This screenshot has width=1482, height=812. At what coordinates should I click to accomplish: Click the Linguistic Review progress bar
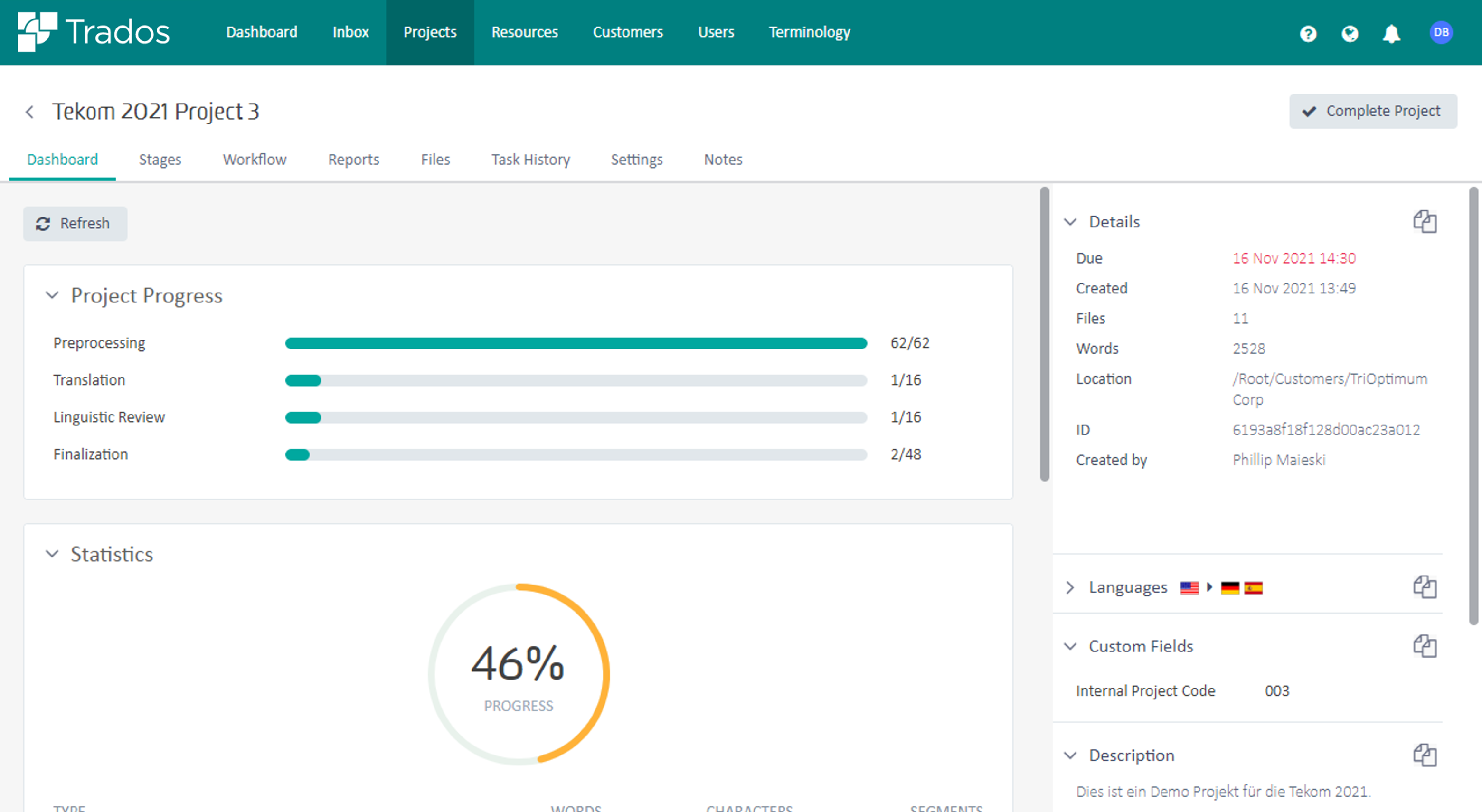(x=576, y=417)
